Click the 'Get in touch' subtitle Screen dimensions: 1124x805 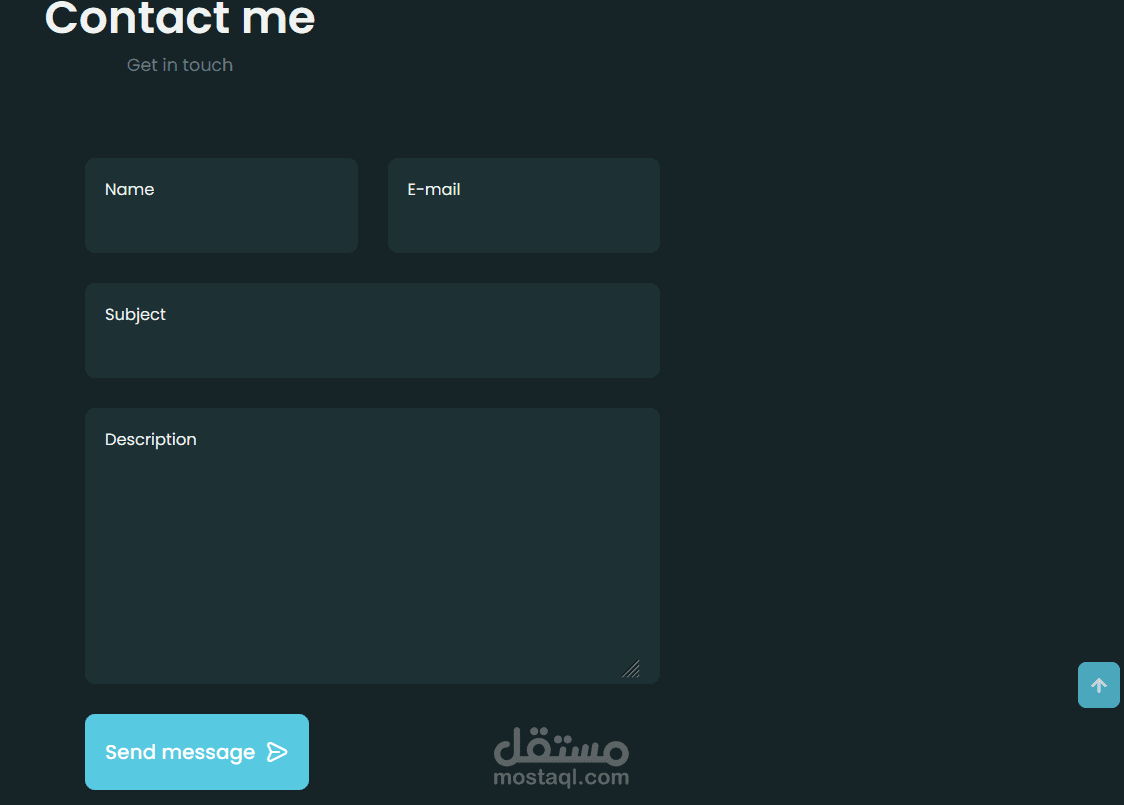click(x=180, y=65)
